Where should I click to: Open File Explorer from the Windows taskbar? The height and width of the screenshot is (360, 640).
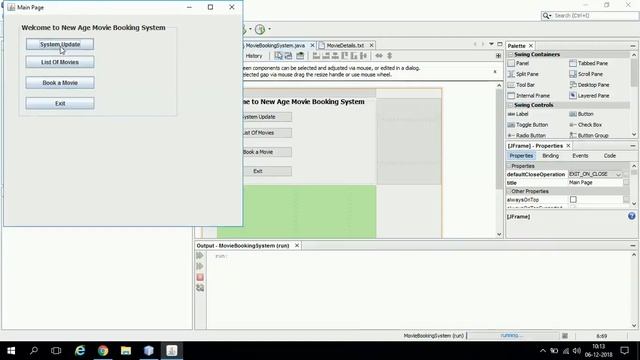[126, 351]
